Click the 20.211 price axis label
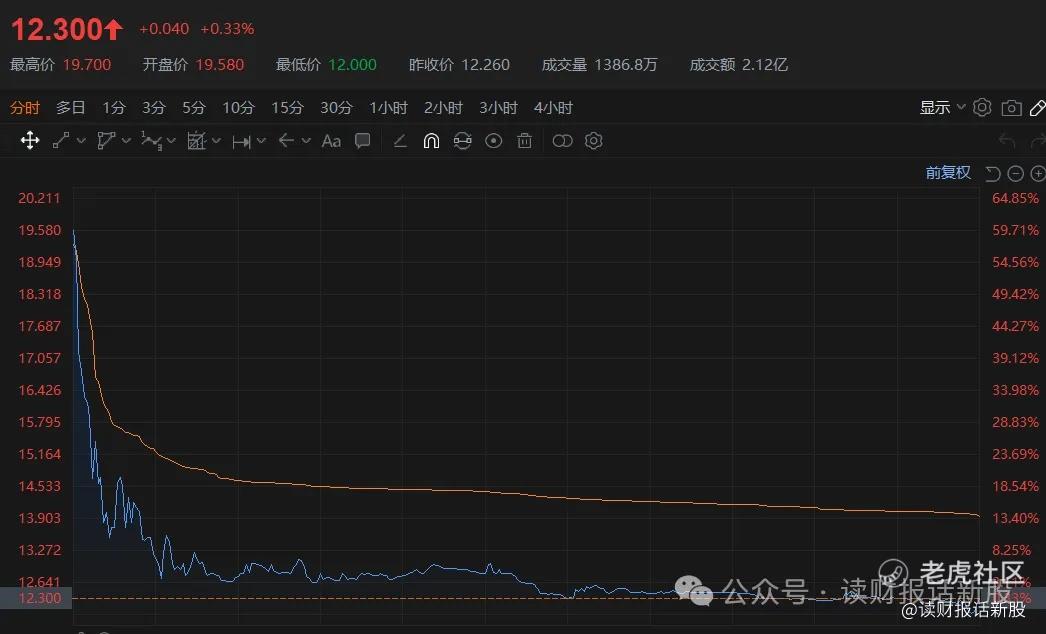Image resolution: width=1046 pixels, height=634 pixels. 39,198
